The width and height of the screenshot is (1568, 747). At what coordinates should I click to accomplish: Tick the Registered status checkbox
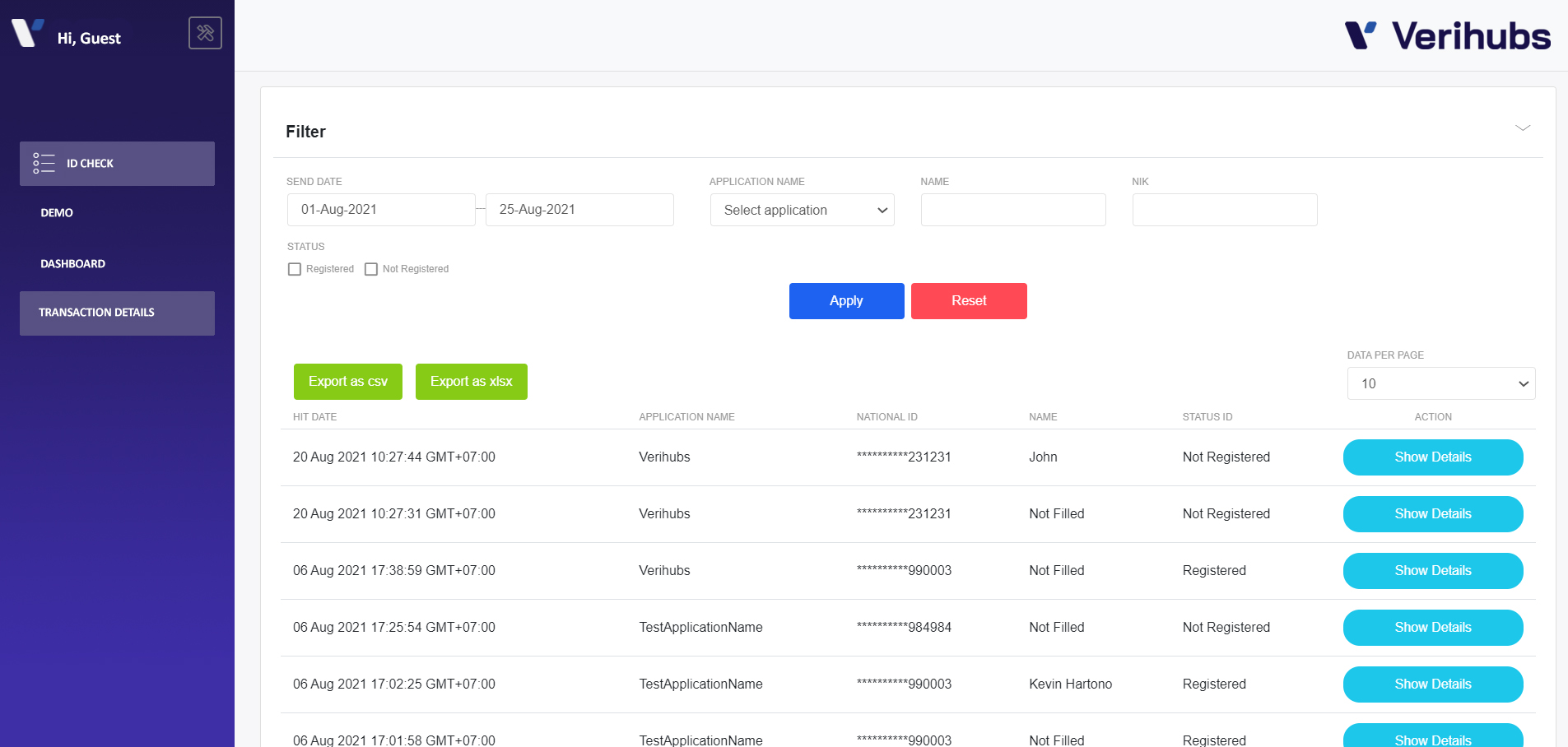(295, 269)
